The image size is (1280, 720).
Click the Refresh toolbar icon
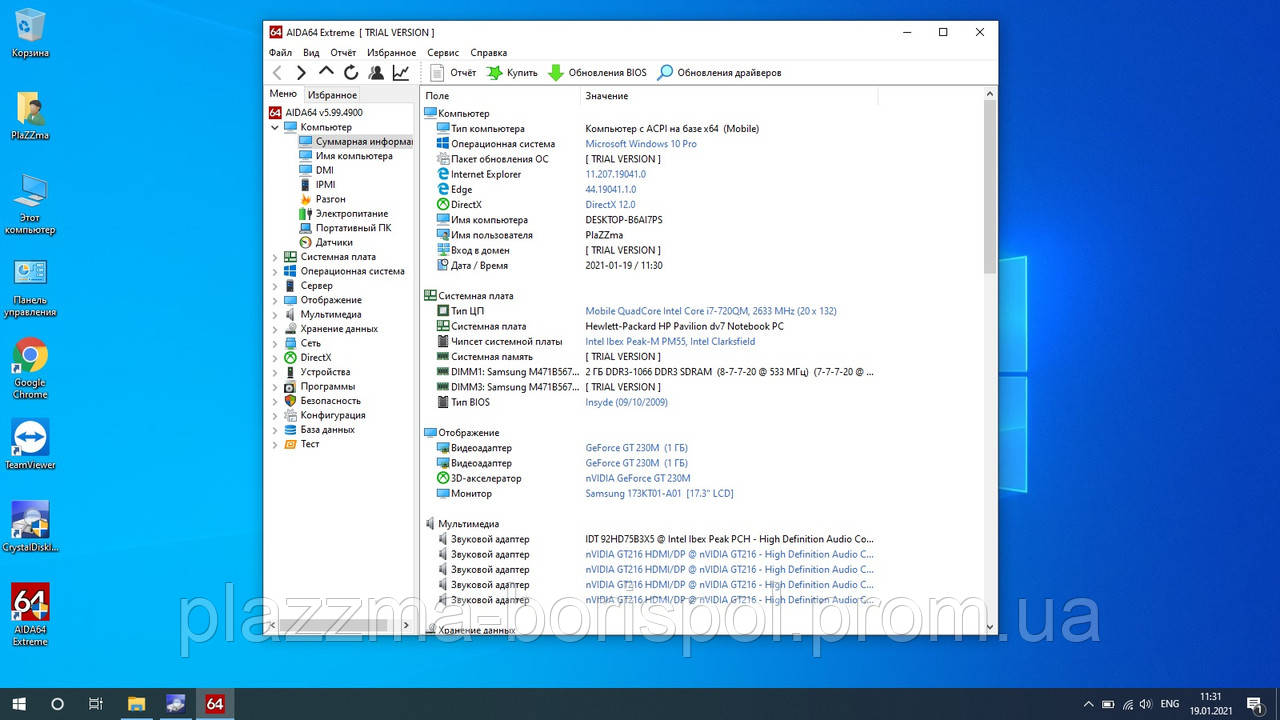tap(351, 72)
